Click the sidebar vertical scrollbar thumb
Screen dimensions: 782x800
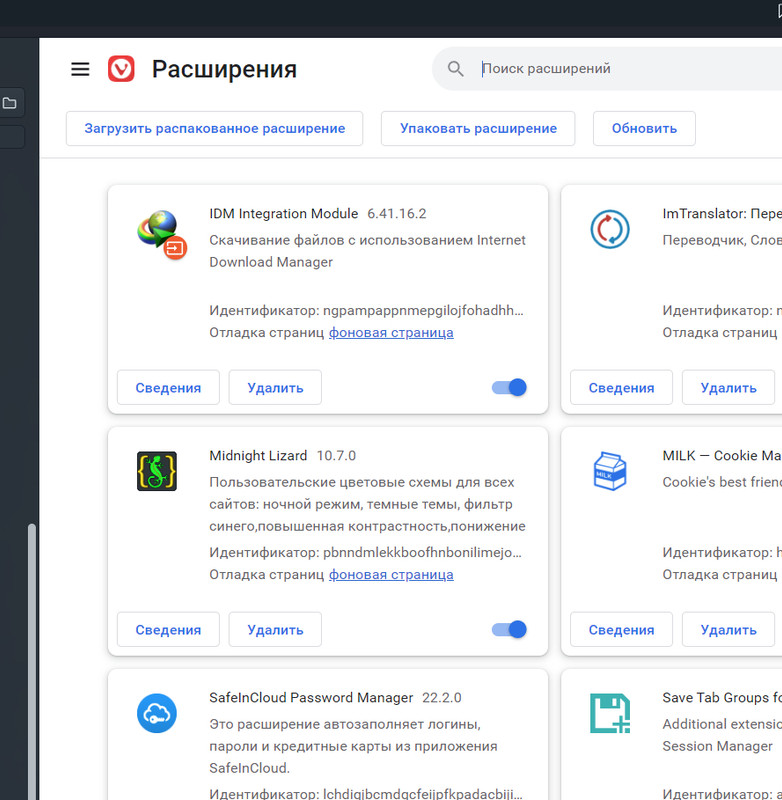(x=32, y=661)
